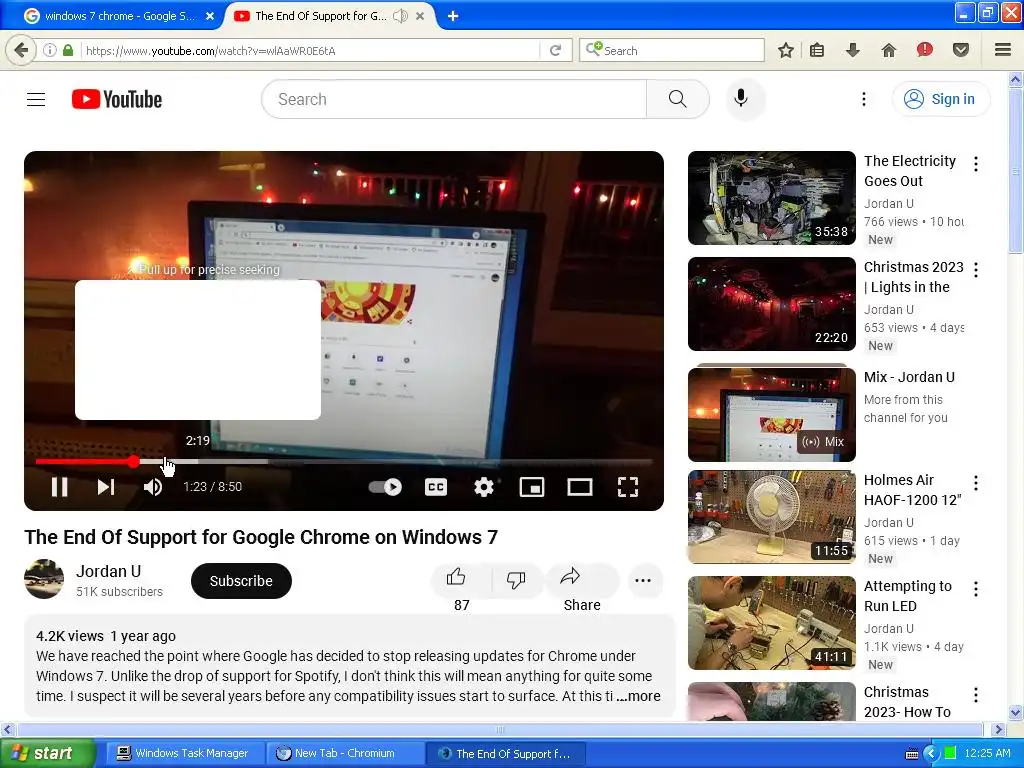Switch to New Tab - Chromium window

coord(344,753)
